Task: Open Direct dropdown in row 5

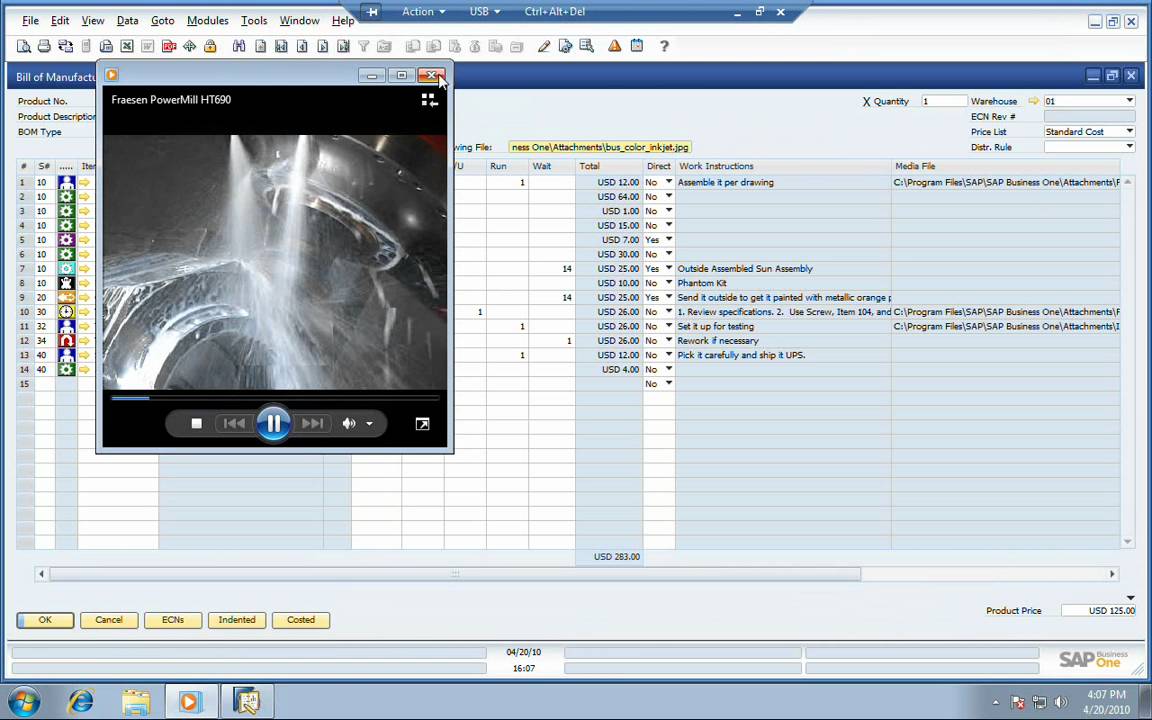Action: [669, 240]
